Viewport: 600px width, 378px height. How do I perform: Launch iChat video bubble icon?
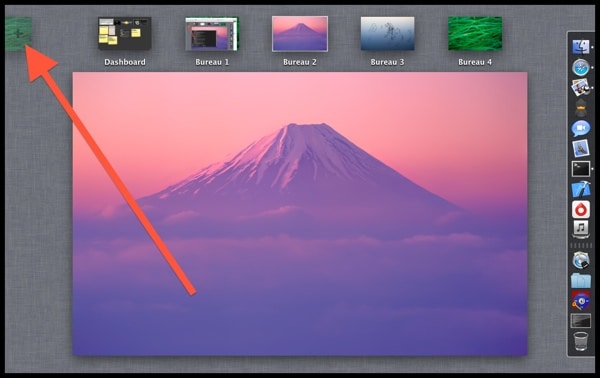[580, 128]
